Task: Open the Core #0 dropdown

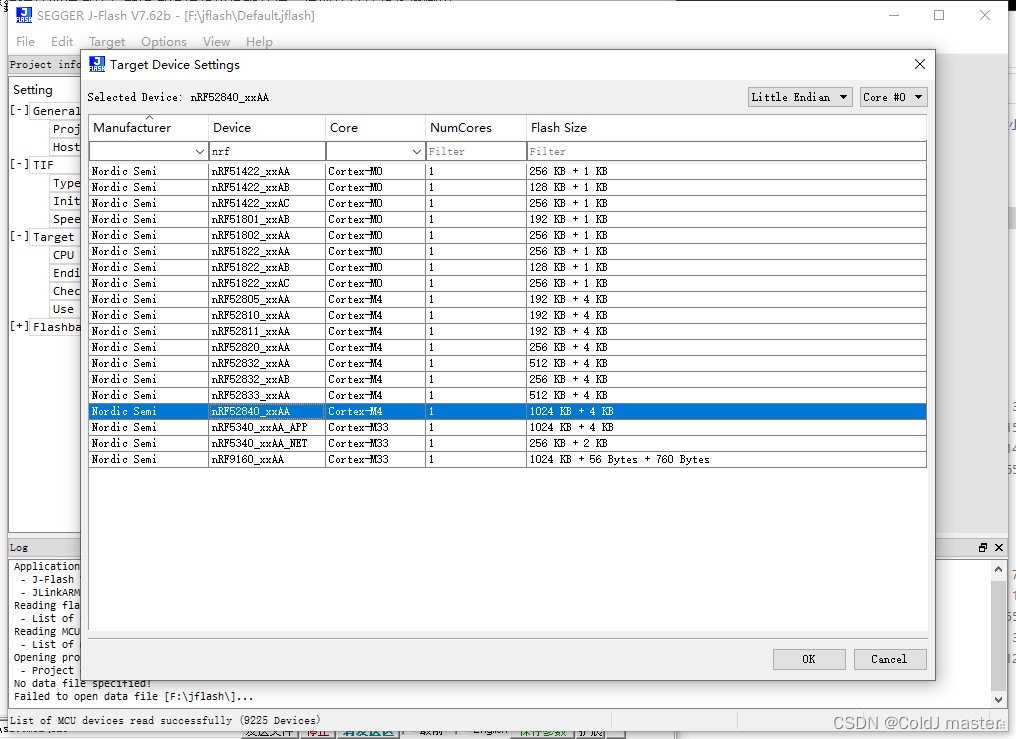Action: click(x=894, y=97)
